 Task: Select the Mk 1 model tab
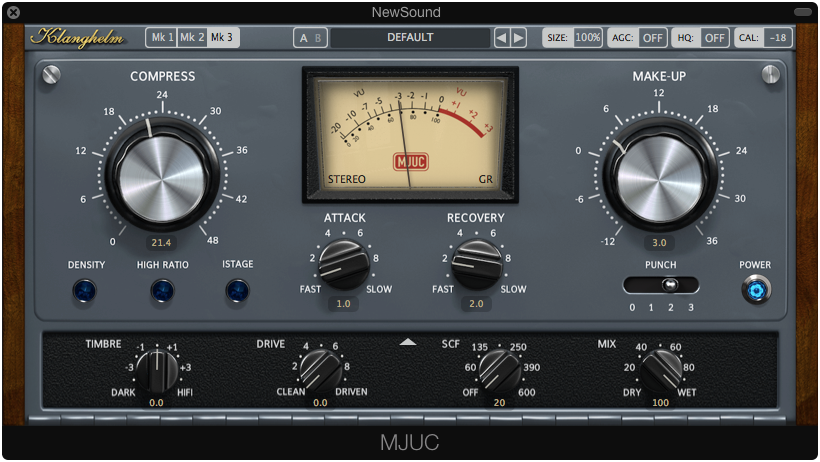tap(162, 37)
